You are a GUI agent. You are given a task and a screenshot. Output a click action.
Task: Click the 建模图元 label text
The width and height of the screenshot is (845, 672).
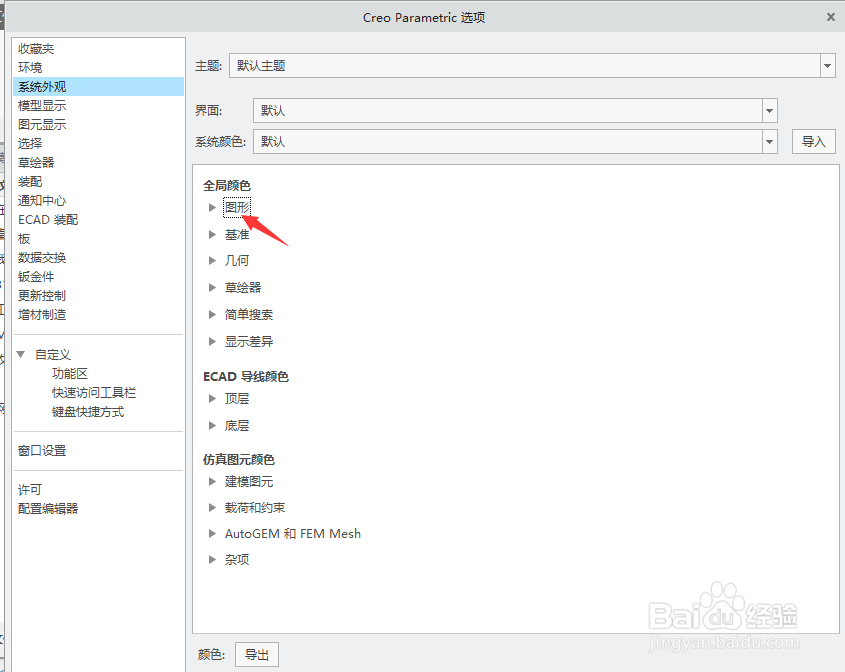(x=249, y=482)
